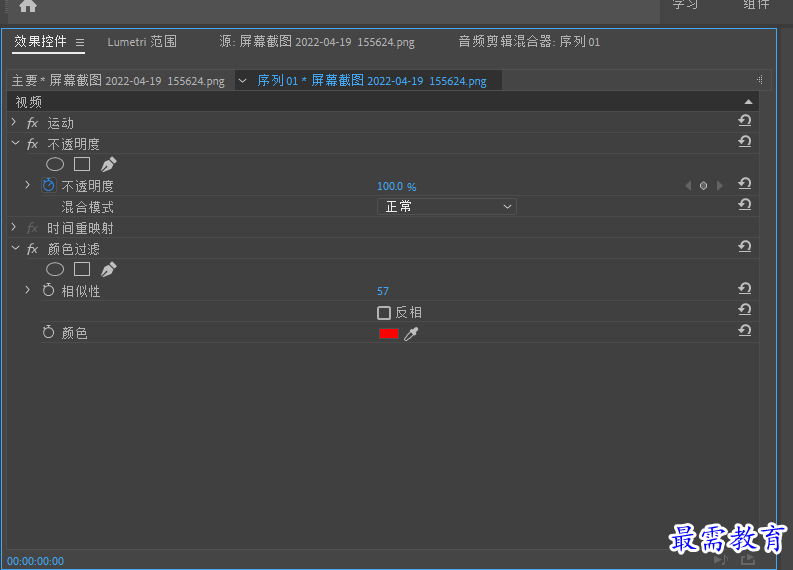The image size is (793, 570).
Task: Toggle the 运动 fx effect on or off
Action: pyautogui.click(x=32, y=123)
